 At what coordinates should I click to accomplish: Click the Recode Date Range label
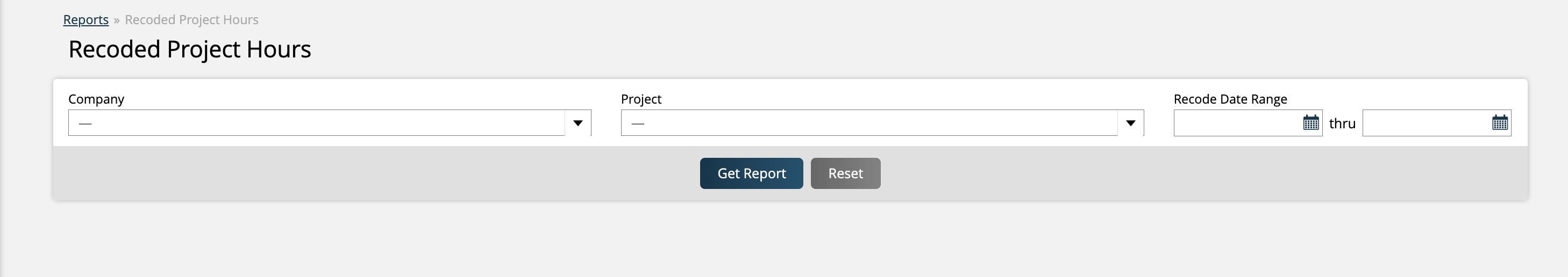(x=1230, y=99)
